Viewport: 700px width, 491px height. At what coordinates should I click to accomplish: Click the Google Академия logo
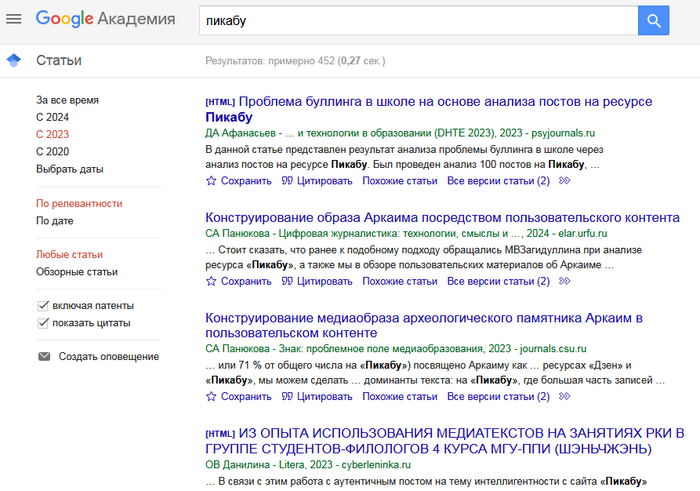click(105, 19)
